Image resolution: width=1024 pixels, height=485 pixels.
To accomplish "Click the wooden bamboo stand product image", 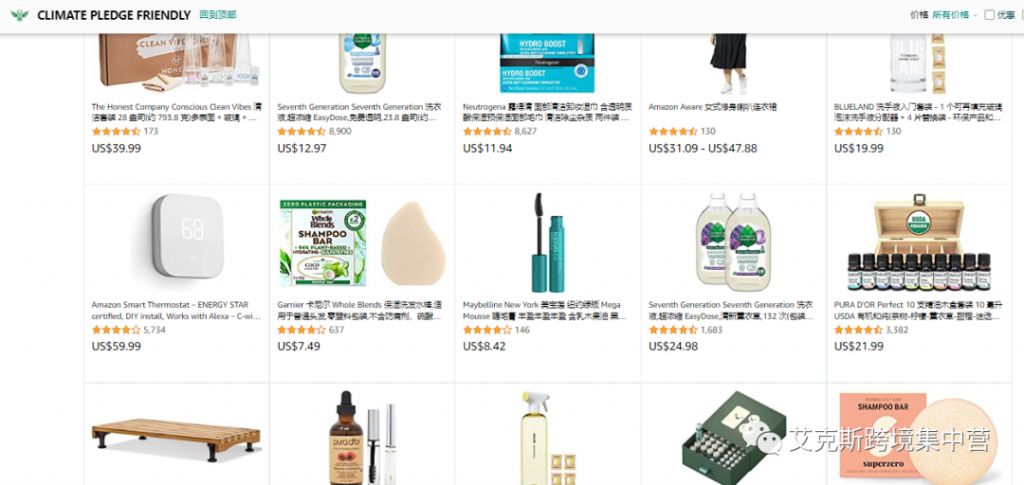I will click(x=176, y=440).
